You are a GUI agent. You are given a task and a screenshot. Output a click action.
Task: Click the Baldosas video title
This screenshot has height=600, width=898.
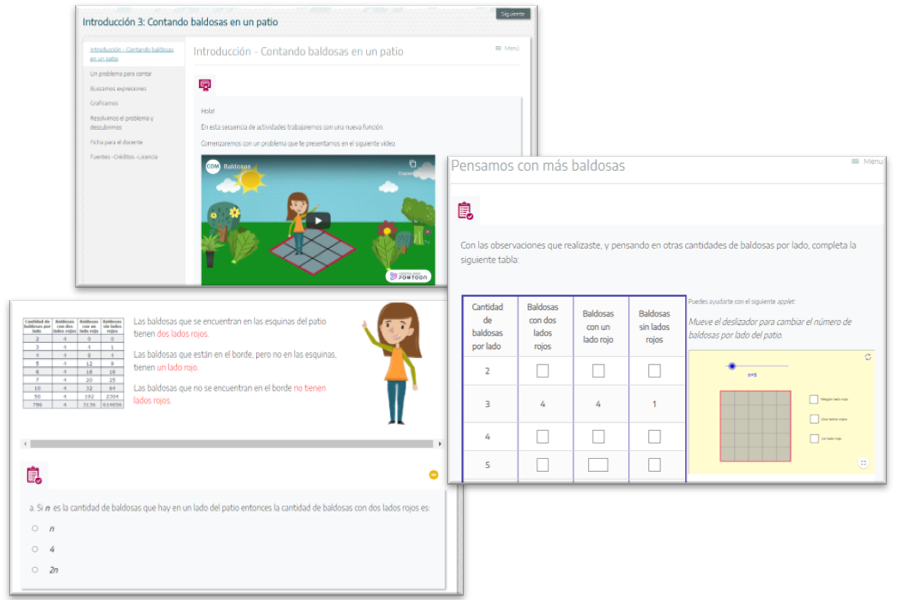(x=237, y=167)
